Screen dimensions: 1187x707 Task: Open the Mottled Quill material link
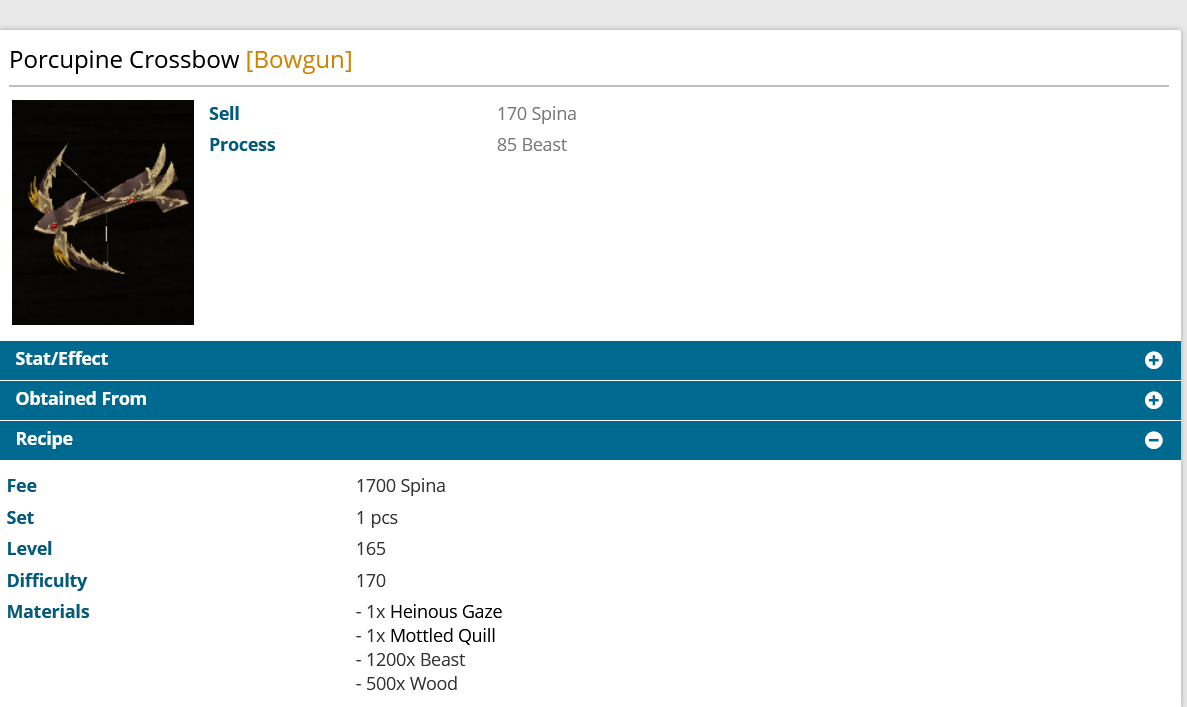(442, 636)
